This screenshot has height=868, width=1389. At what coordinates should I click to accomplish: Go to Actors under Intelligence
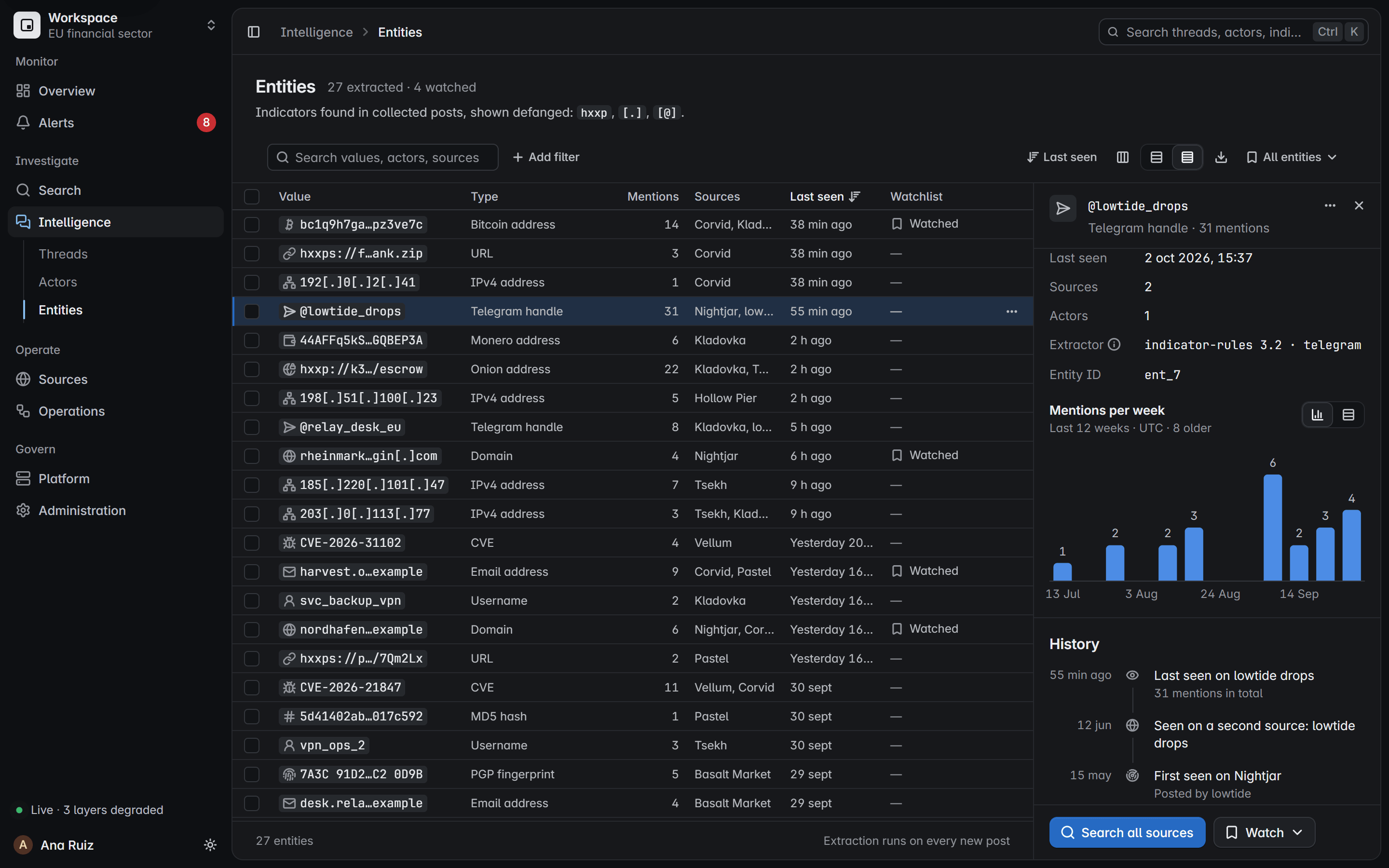click(x=57, y=282)
